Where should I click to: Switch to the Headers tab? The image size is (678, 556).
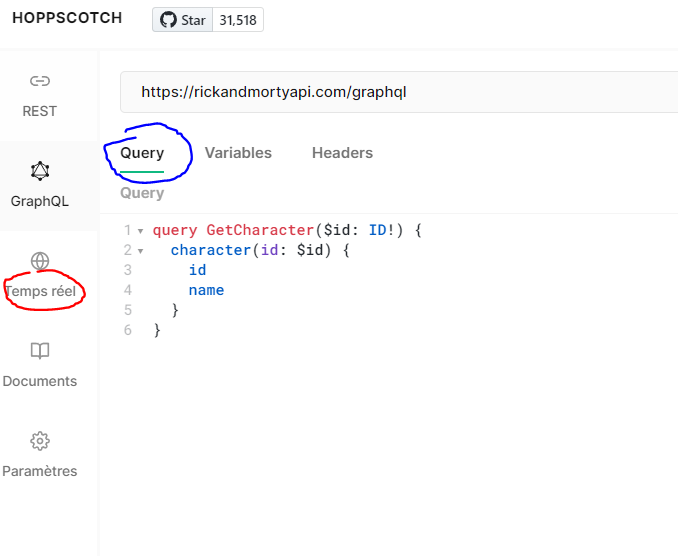point(342,153)
